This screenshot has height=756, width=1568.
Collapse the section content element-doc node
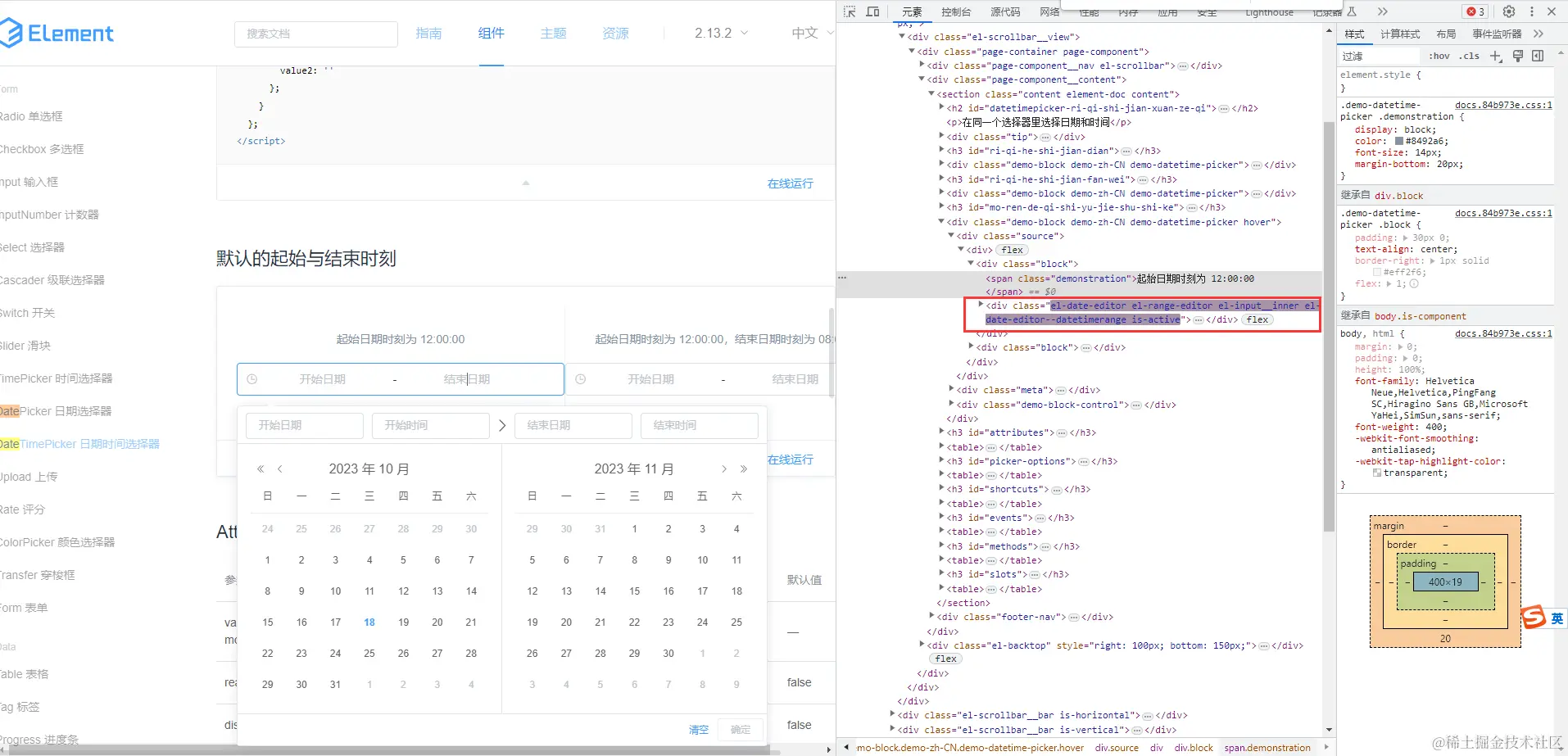[x=931, y=94]
